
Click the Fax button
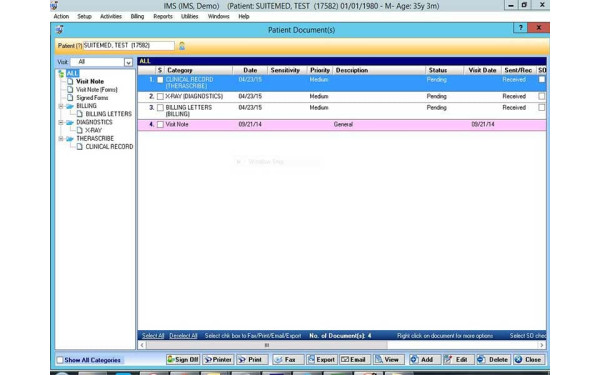click(x=288, y=360)
